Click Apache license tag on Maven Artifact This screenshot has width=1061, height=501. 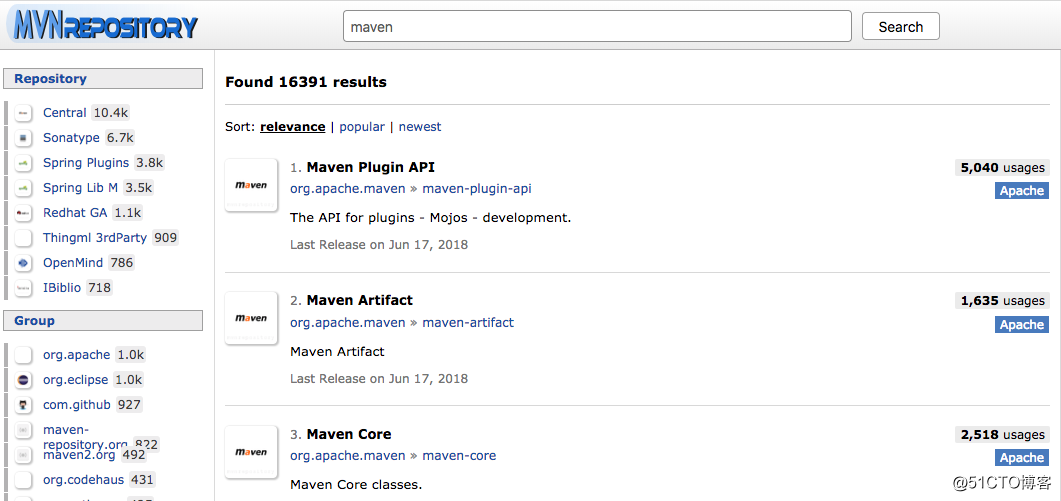coord(1022,324)
